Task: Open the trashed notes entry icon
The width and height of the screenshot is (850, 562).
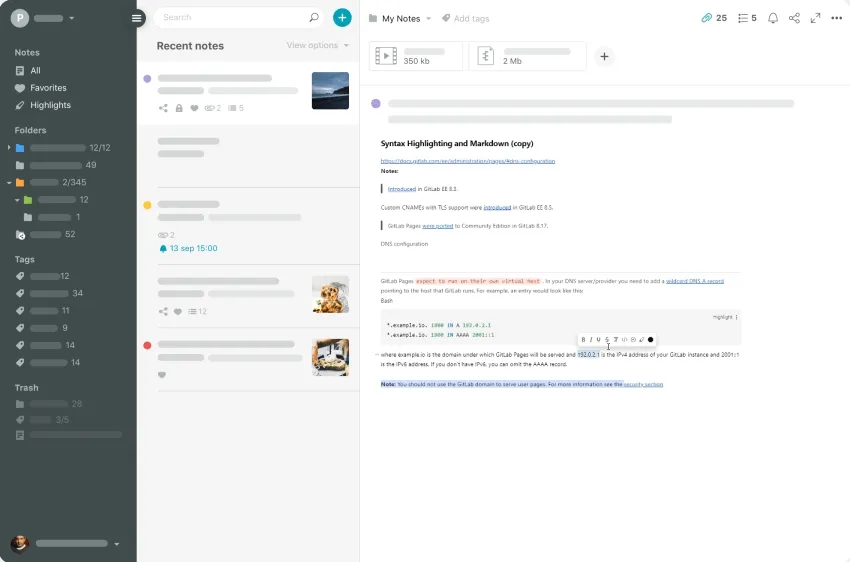Action: pyautogui.click(x=20, y=435)
